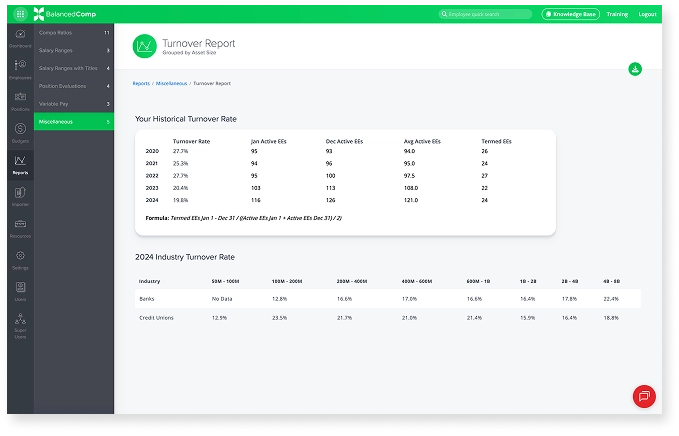Click the Reports breadcrumb link
679x436 pixels.
click(141, 84)
